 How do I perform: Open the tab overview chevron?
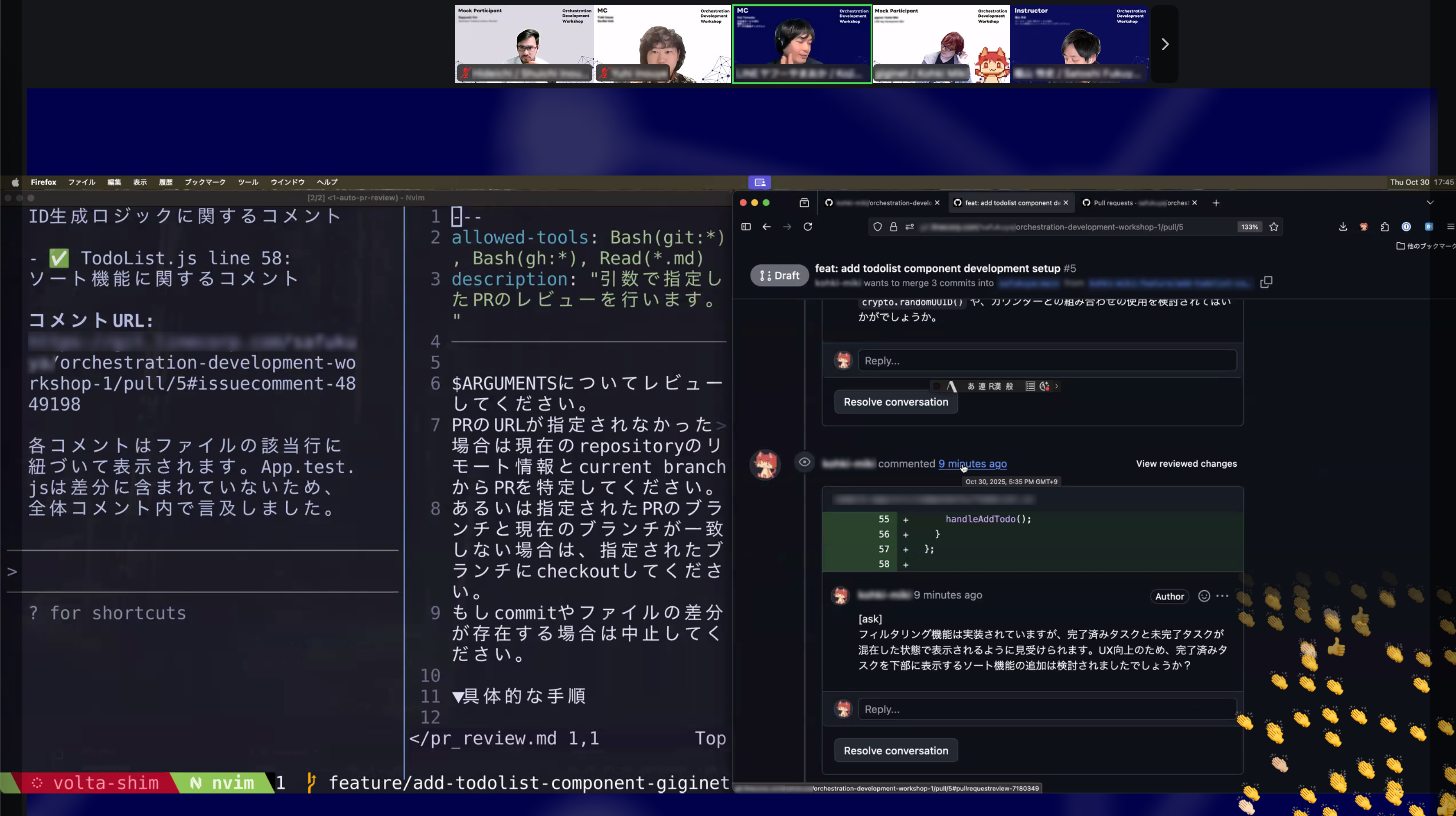pos(1430,202)
